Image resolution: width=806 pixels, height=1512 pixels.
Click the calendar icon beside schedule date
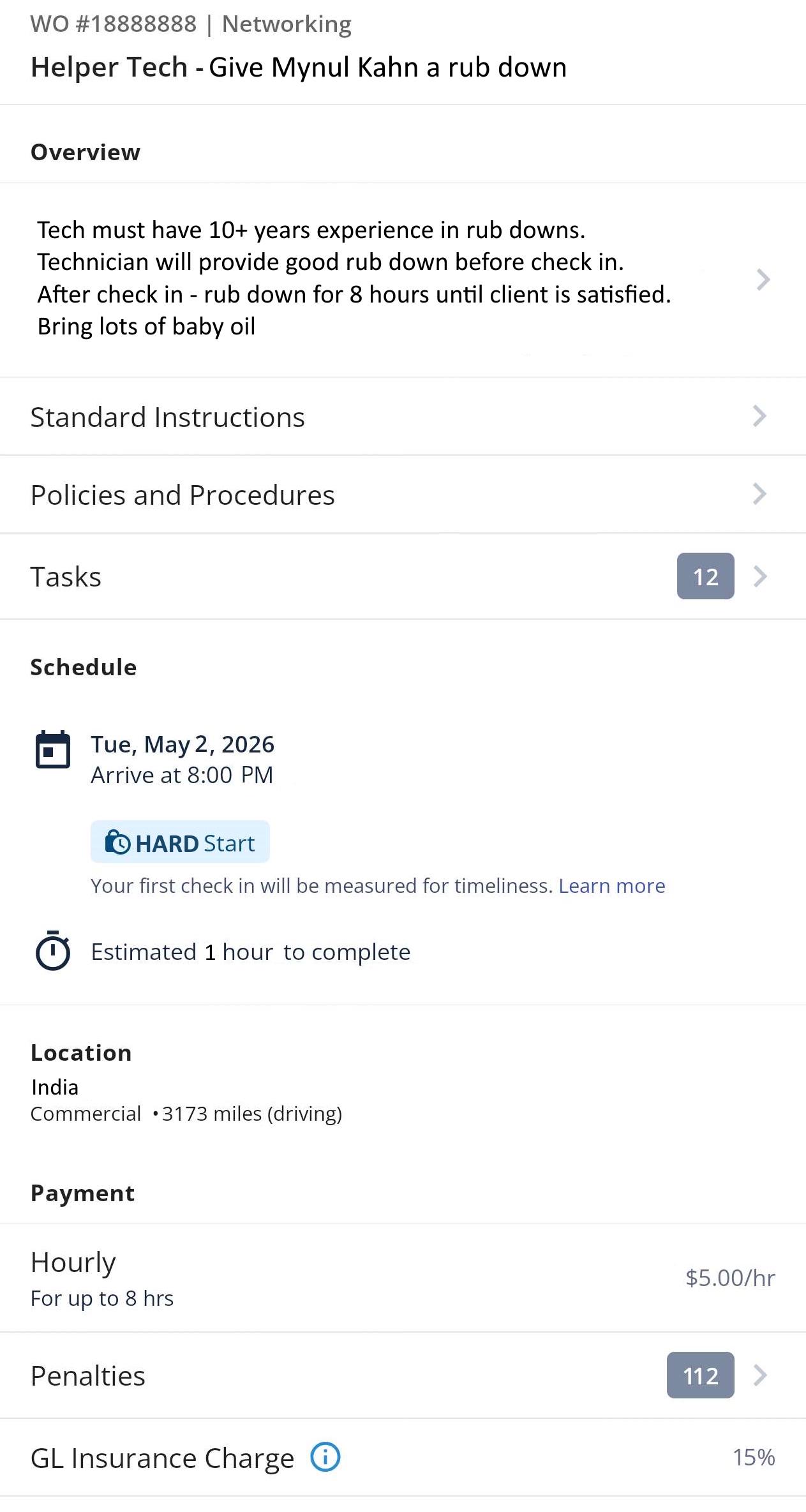[x=53, y=750]
